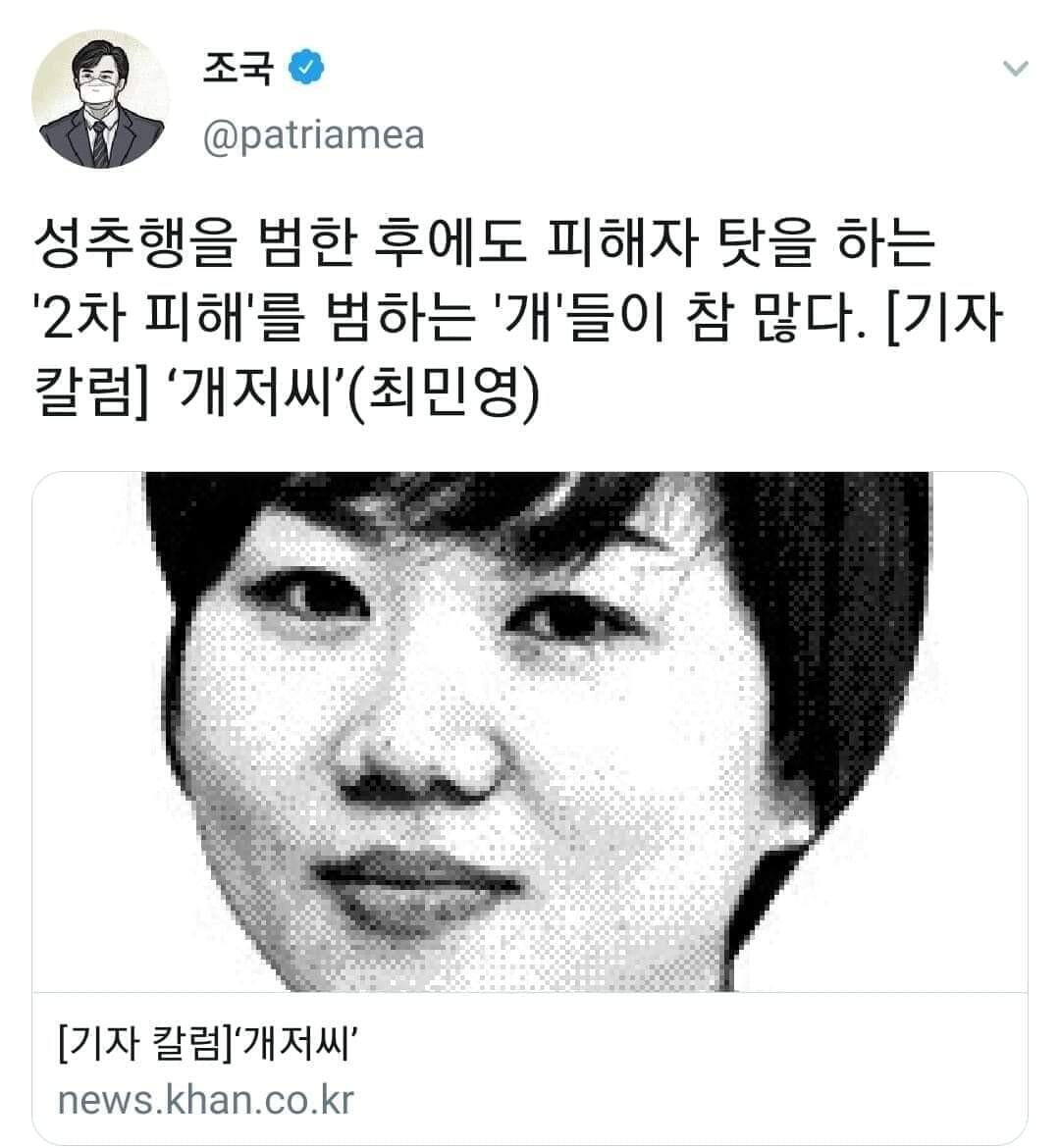Image resolution: width=1060 pixels, height=1148 pixels.
Task: Select the tweet's first line starting 성추행을
Action: [x=484, y=243]
